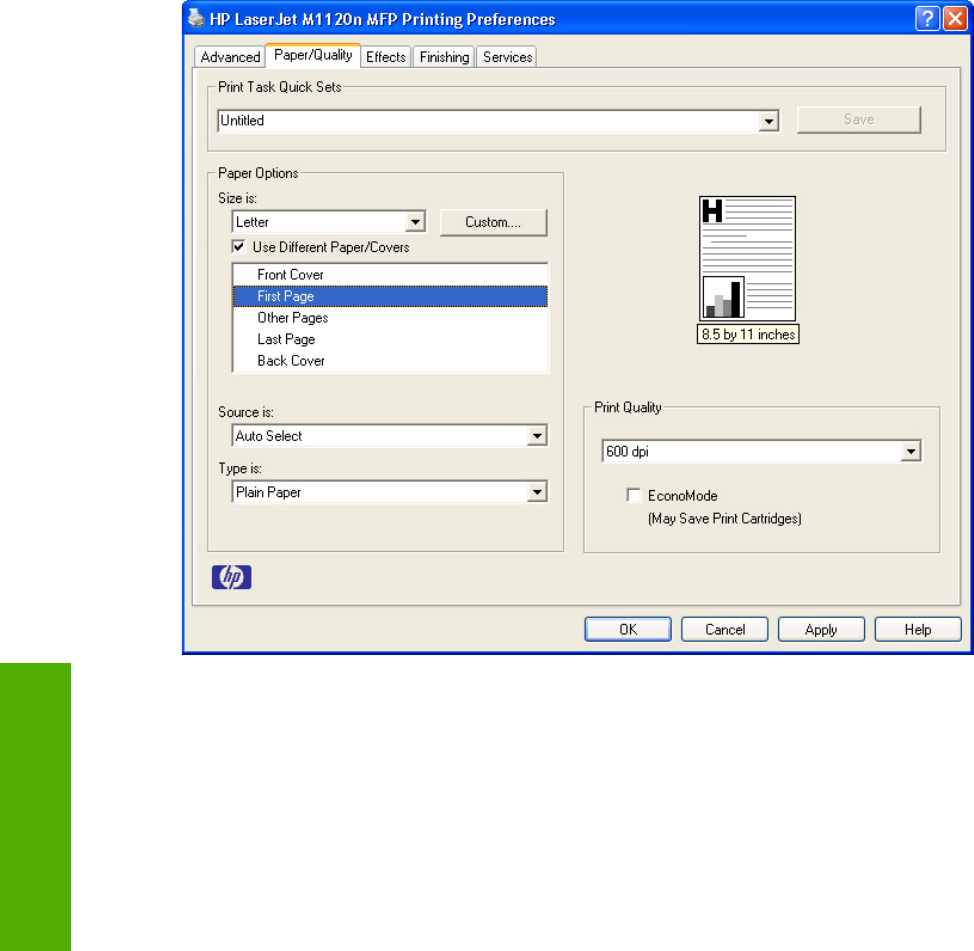Select the Paper/Quality tab
The image size is (974, 951).
[x=313, y=55]
